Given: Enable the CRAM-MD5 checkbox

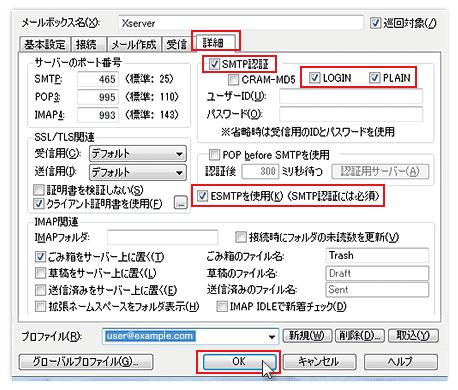Looking at the screenshot, I should pos(233,79).
